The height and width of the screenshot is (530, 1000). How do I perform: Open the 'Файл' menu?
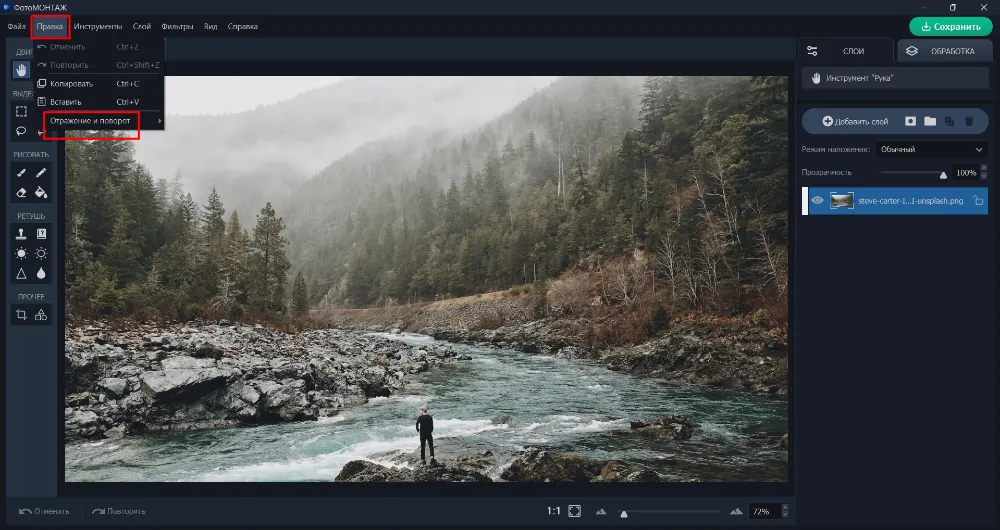coord(17,27)
